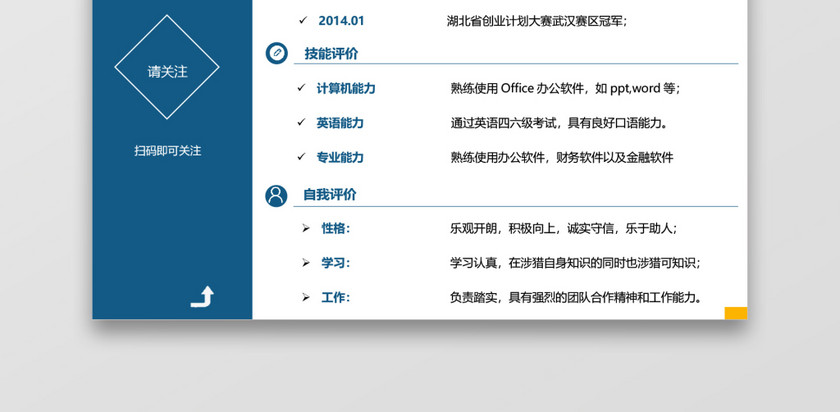Click the 性格: label
The width and height of the screenshot is (840, 412).
[x=335, y=229]
